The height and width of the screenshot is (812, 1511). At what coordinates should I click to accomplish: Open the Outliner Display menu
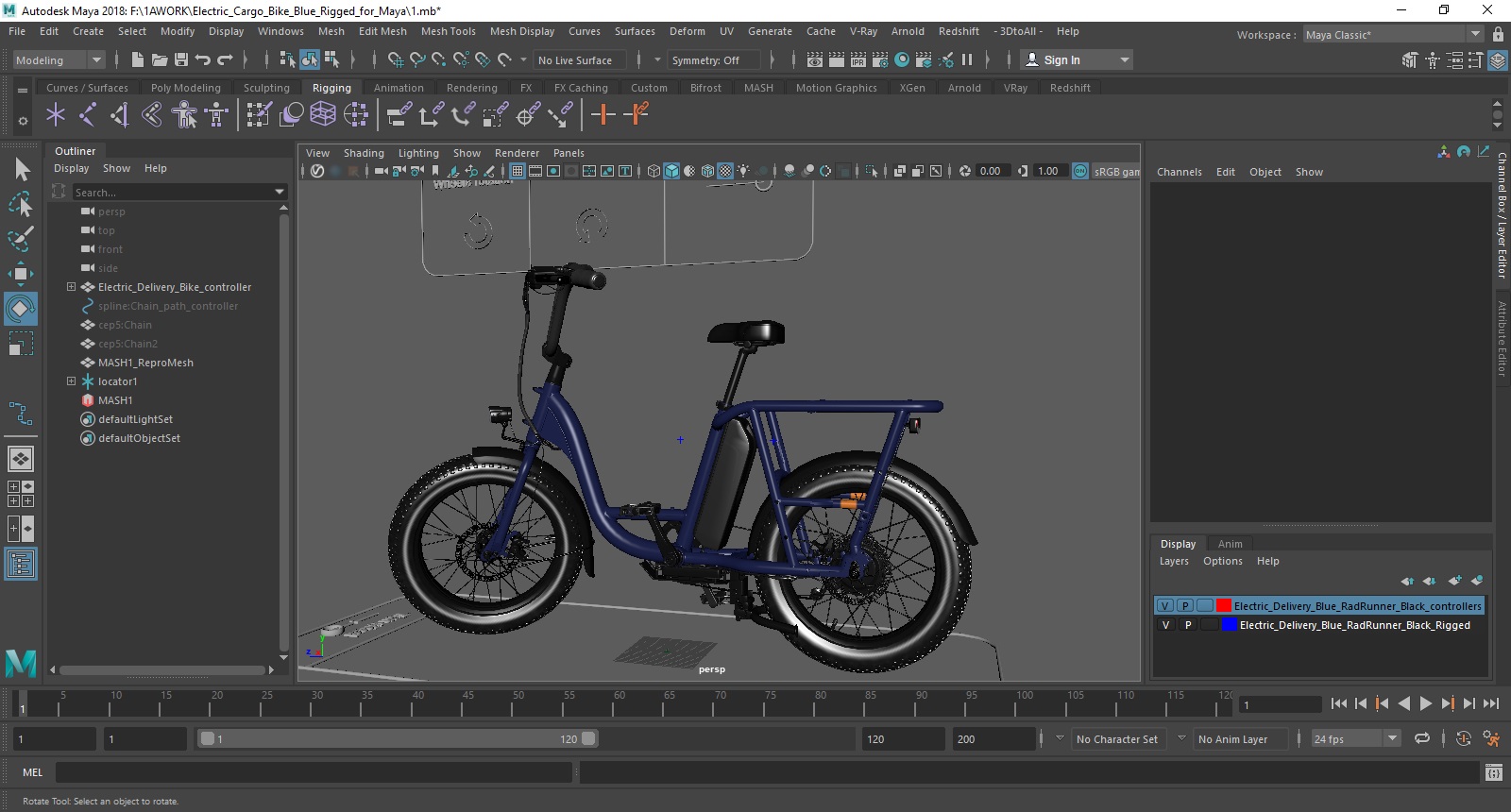[71, 168]
